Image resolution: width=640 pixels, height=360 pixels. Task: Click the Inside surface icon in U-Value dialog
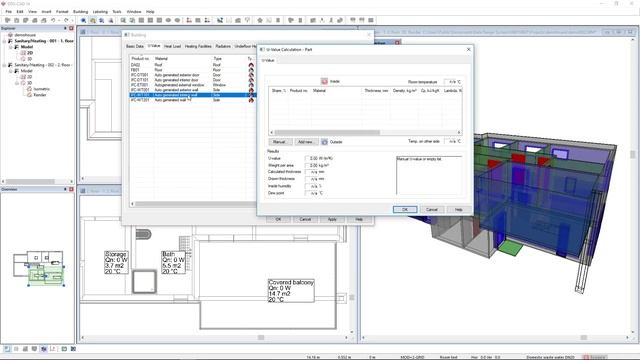point(324,82)
